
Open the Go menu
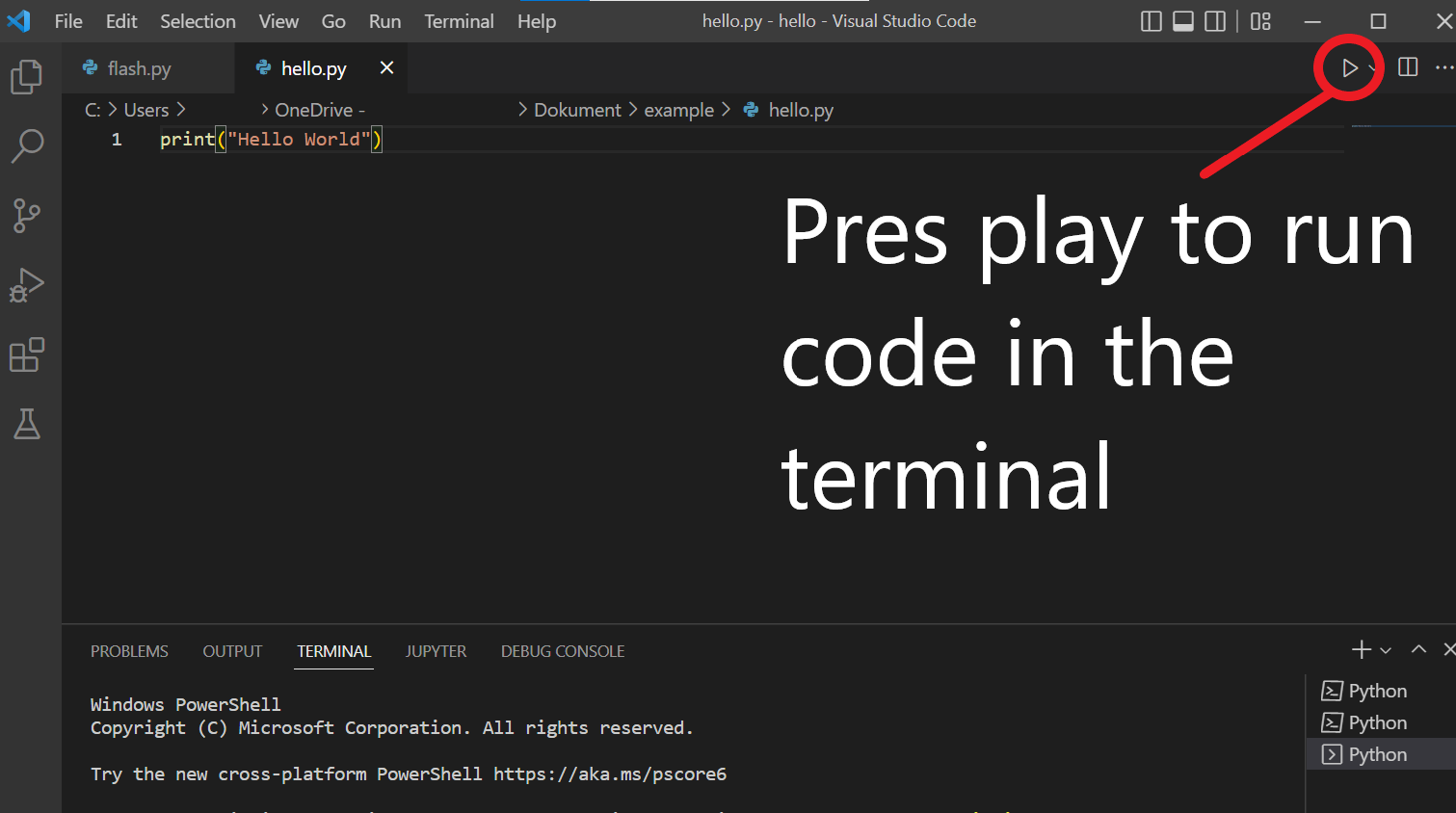333,21
